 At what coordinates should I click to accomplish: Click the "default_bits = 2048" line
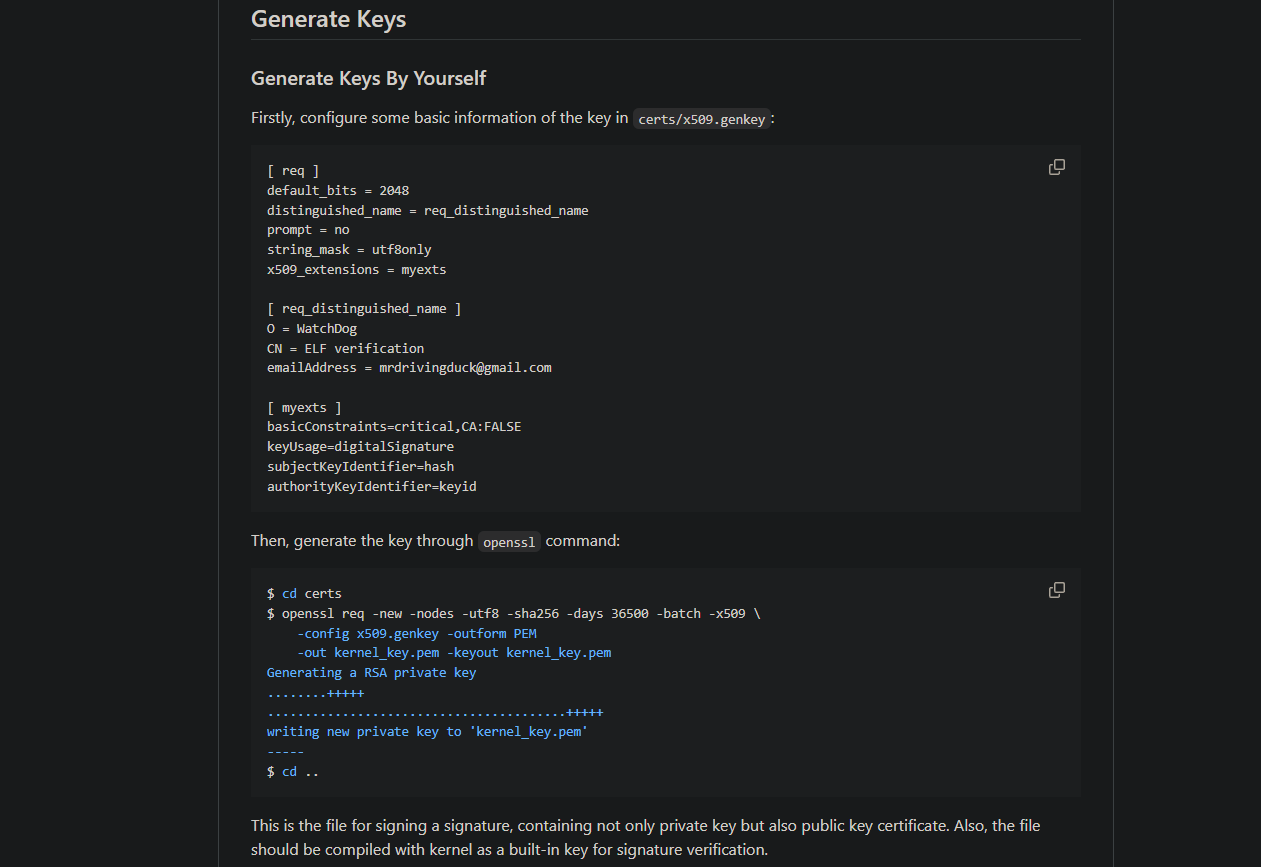pos(338,191)
